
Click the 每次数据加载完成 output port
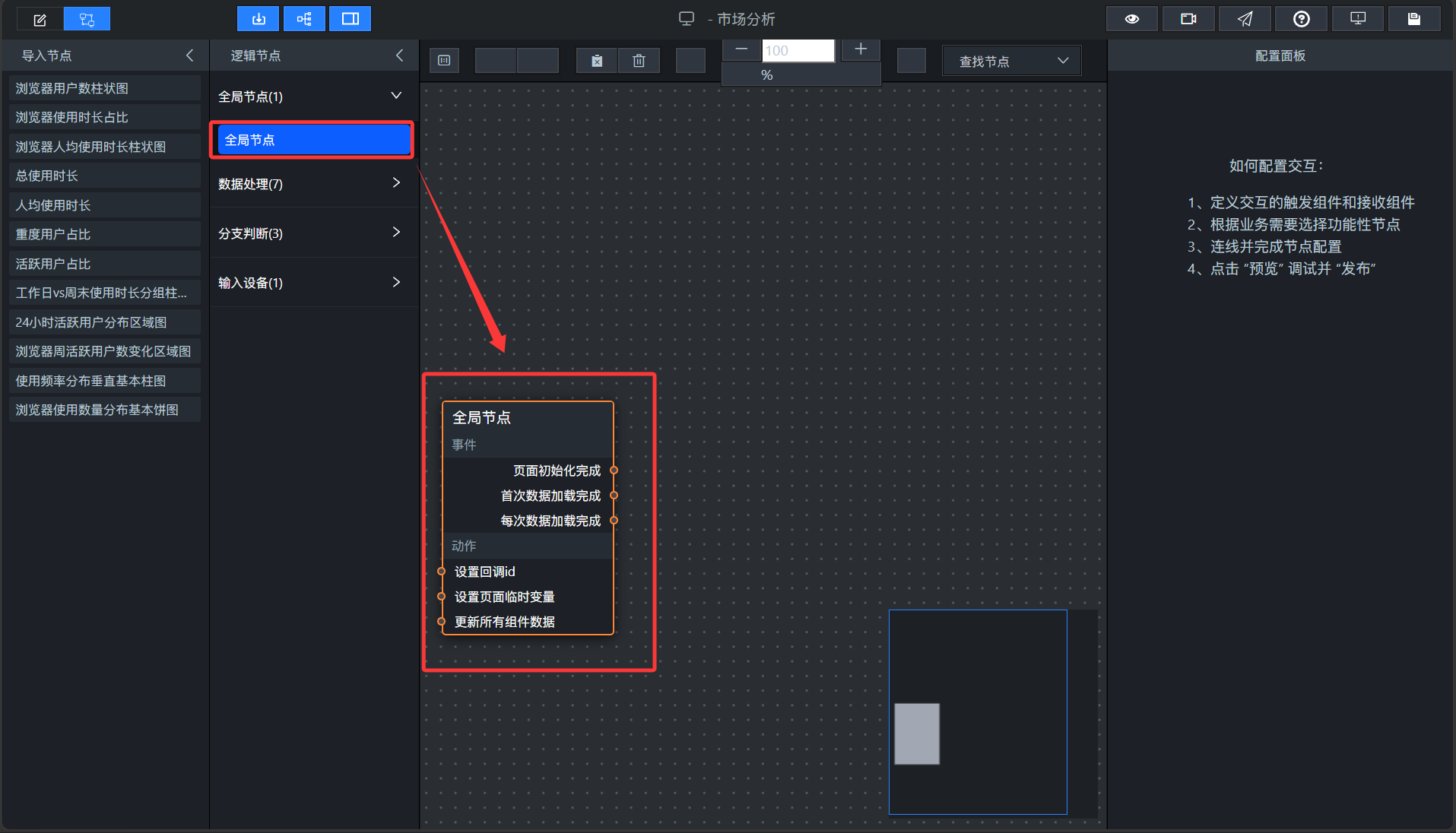[614, 521]
